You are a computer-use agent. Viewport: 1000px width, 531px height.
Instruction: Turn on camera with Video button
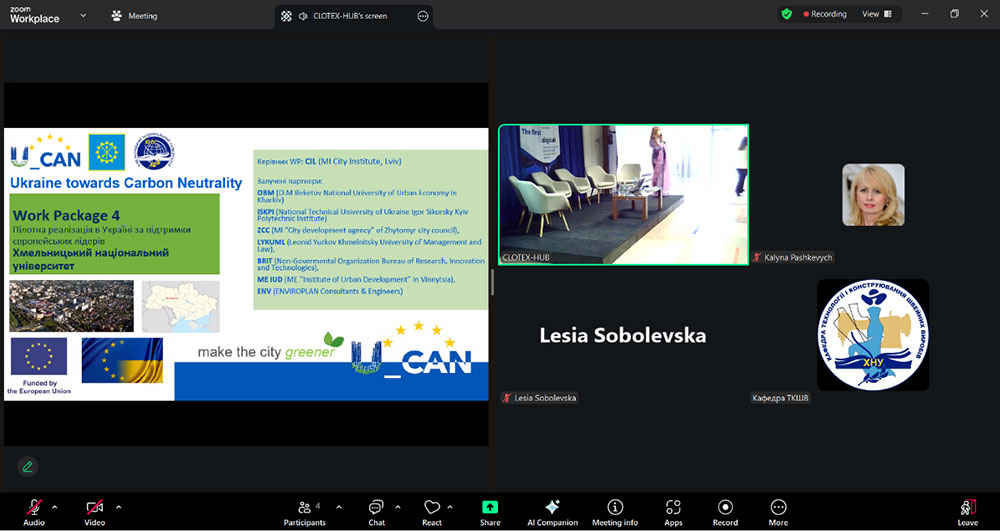click(94, 511)
